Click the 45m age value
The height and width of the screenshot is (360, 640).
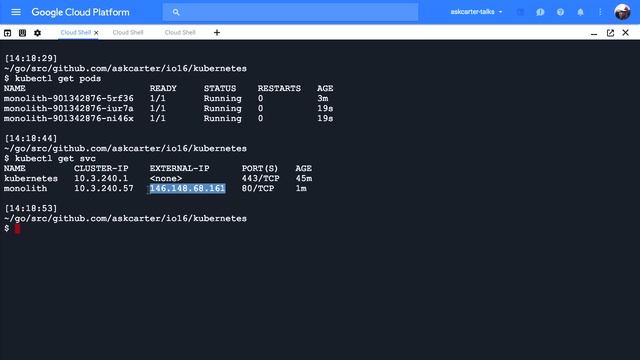[304, 178]
